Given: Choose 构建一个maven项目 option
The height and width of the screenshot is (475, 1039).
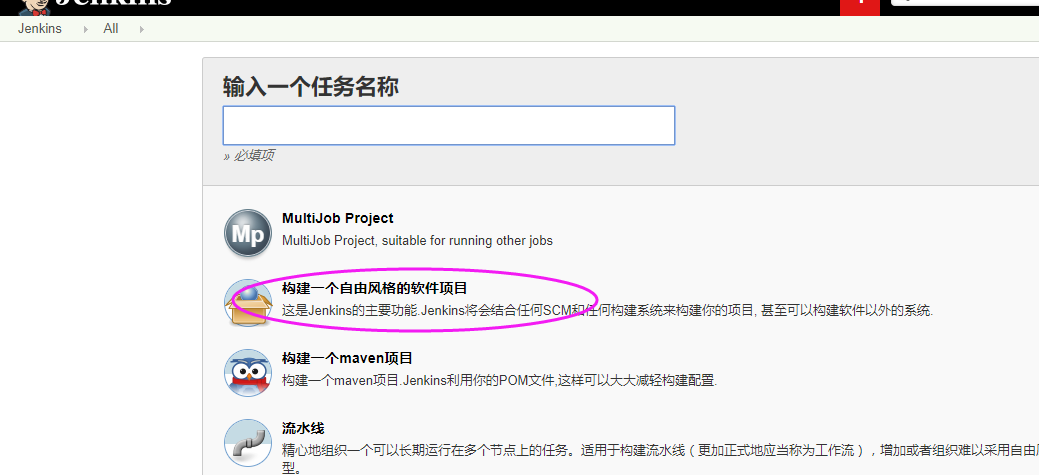Looking at the screenshot, I should pyautogui.click(x=347, y=358).
